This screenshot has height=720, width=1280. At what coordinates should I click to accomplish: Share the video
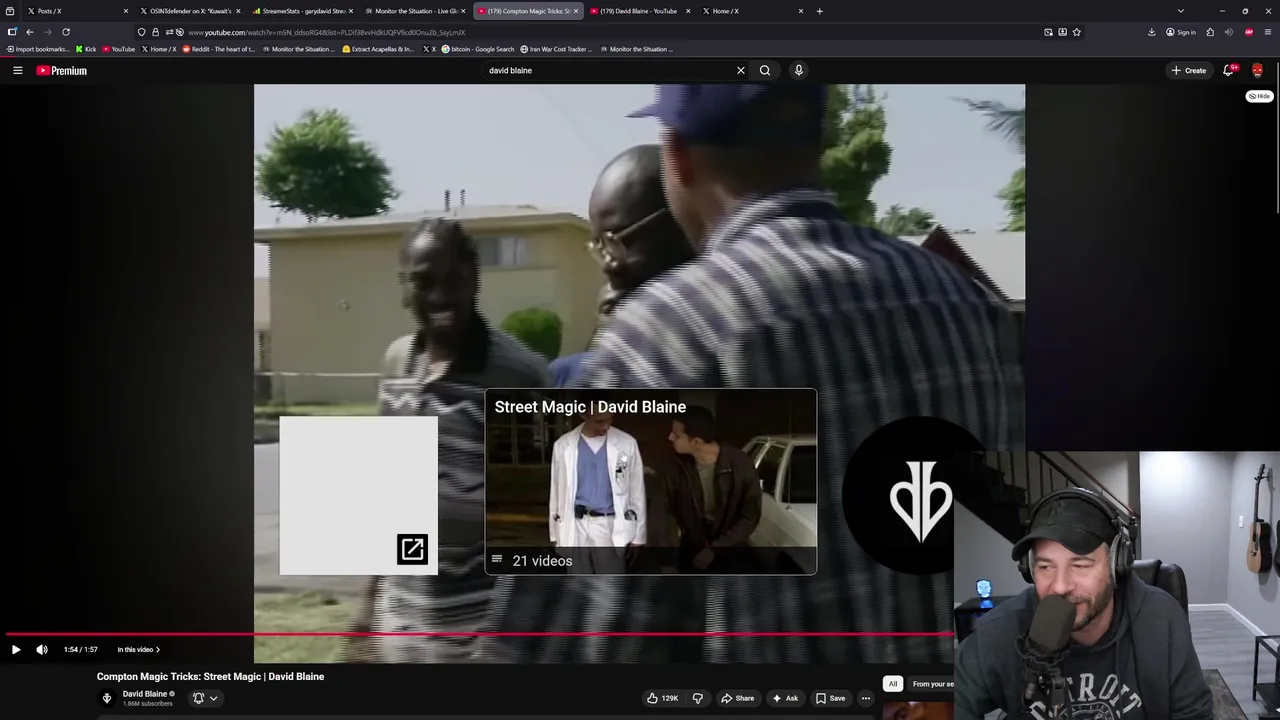[x=738, y=698]
